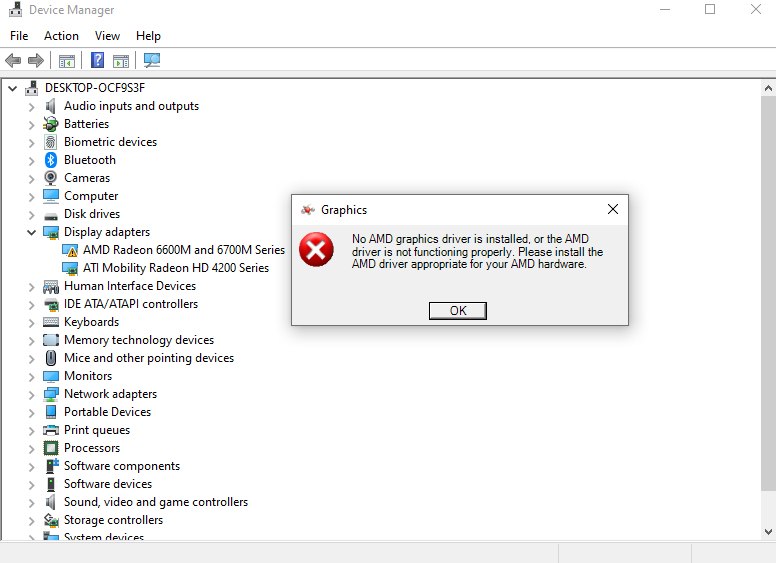Click the Mice and other pointing devices icon

pos(50,358)
